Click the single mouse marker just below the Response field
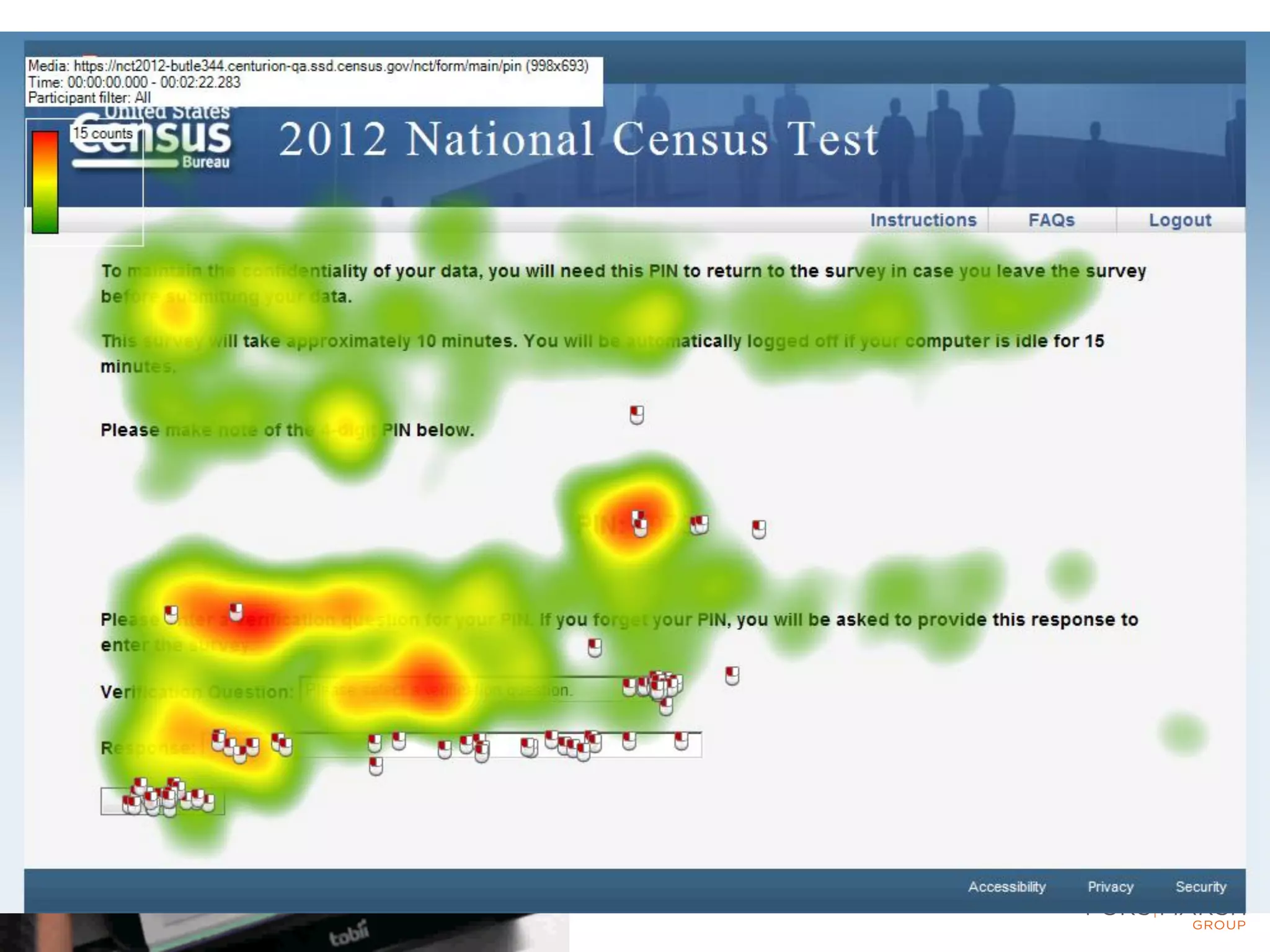Screen dimensions: 1270x952 [376, 767]
